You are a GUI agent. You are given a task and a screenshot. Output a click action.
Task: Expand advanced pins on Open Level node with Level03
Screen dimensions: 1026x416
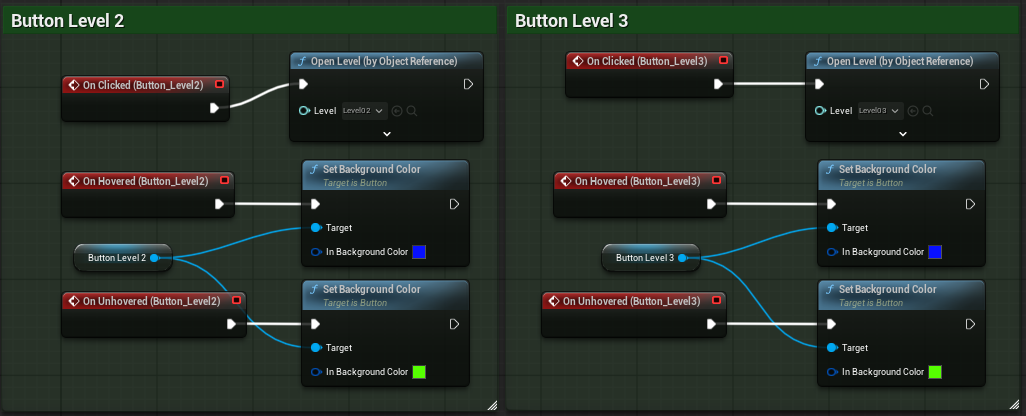903,133
